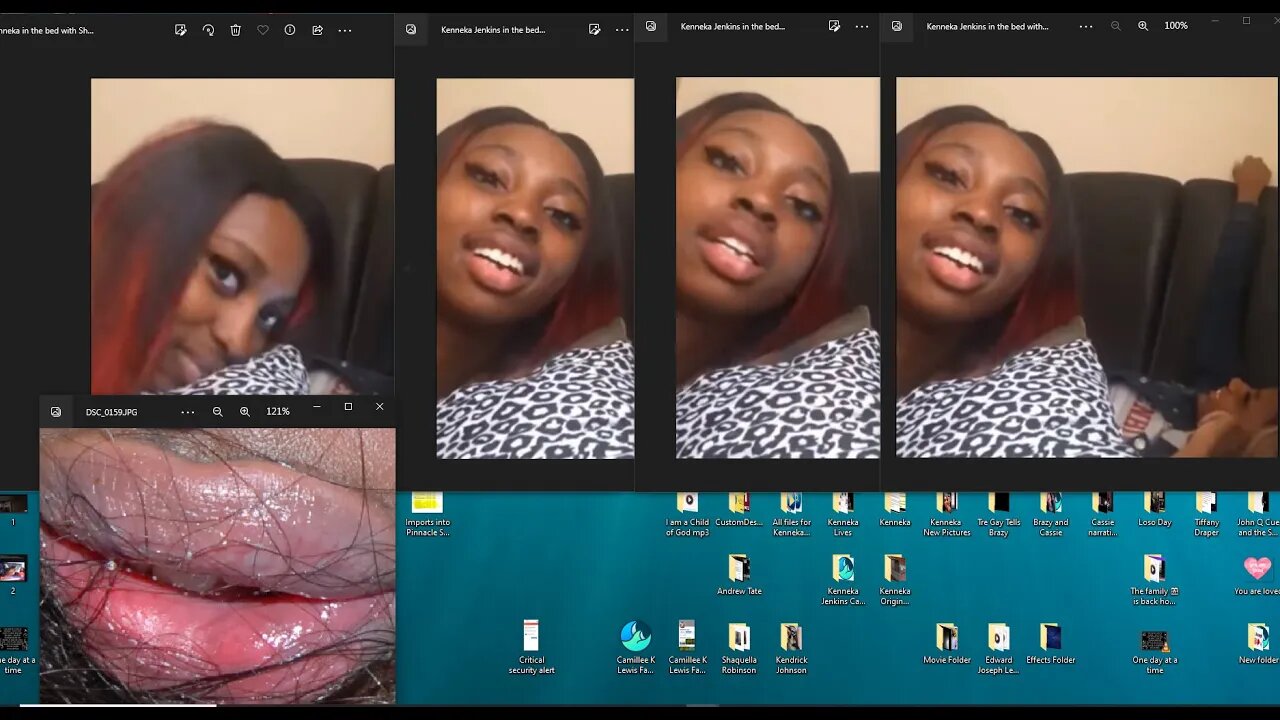Click the 100% zoom level in the fourth window

(1176, 26)
